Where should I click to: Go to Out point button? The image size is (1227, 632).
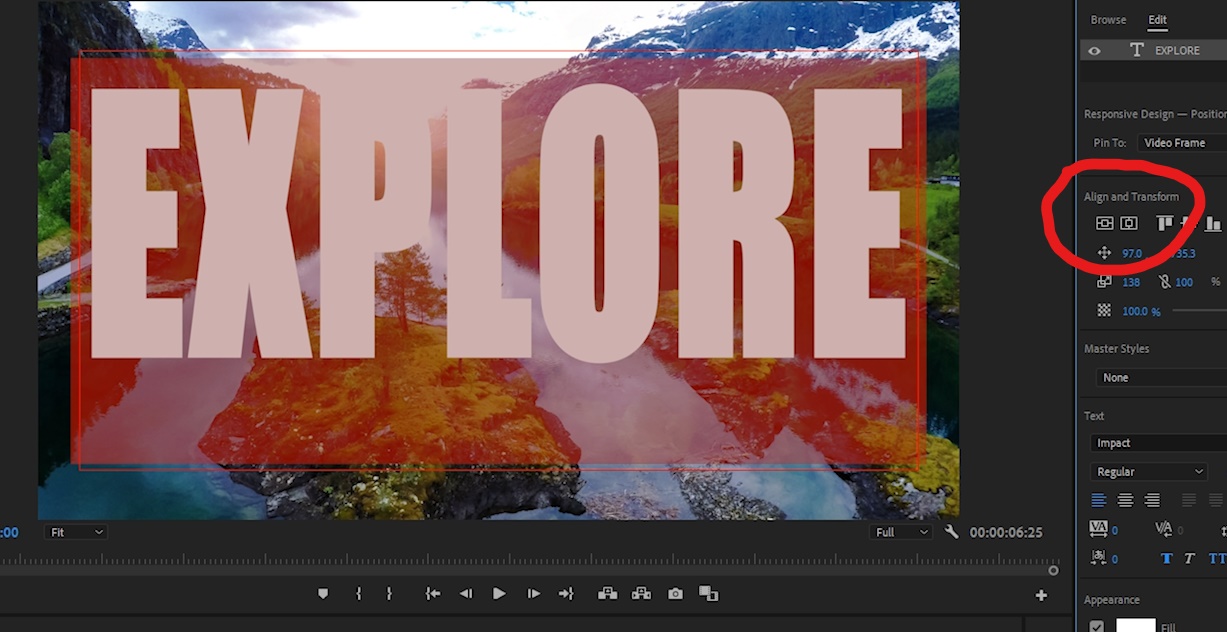coord(566,594)
